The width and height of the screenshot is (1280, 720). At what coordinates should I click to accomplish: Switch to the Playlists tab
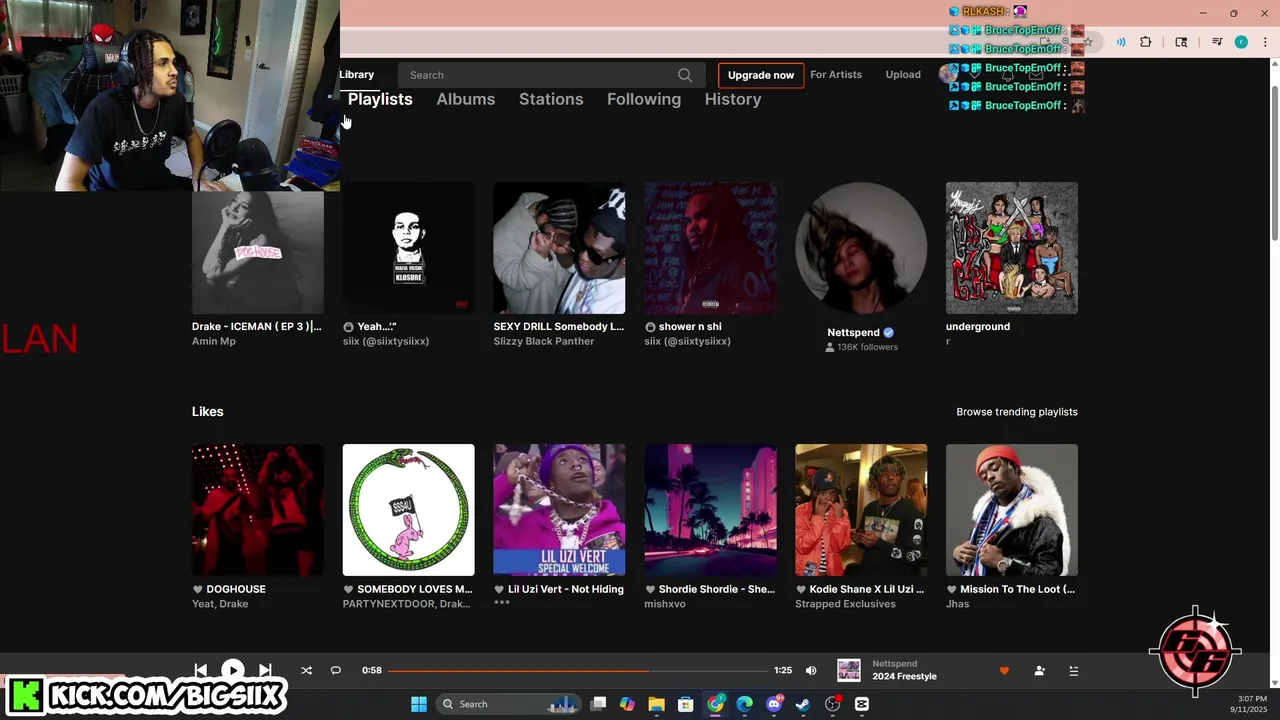click(x=380, y=99)
